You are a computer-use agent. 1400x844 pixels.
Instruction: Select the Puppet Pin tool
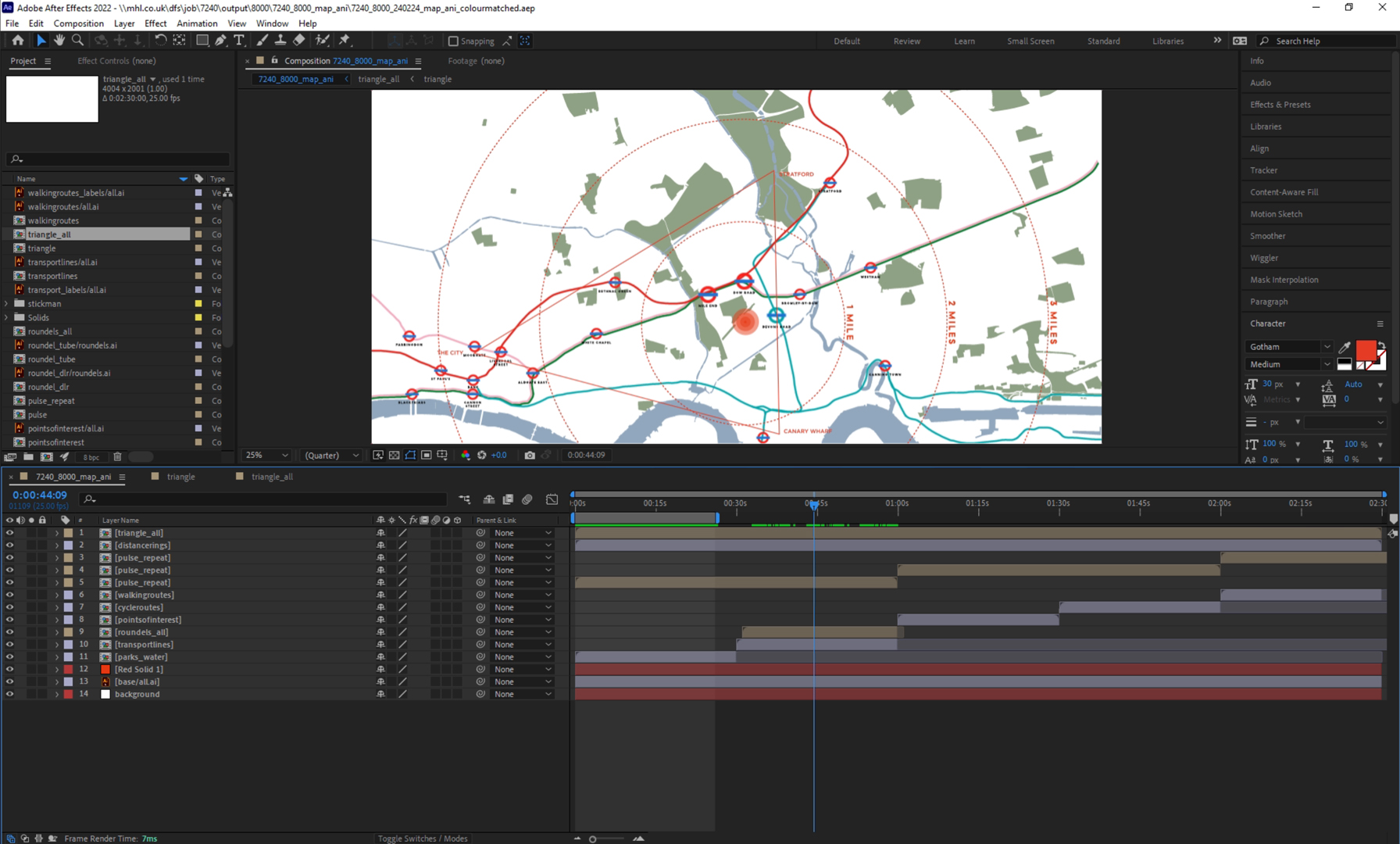(x=345, y=40)
